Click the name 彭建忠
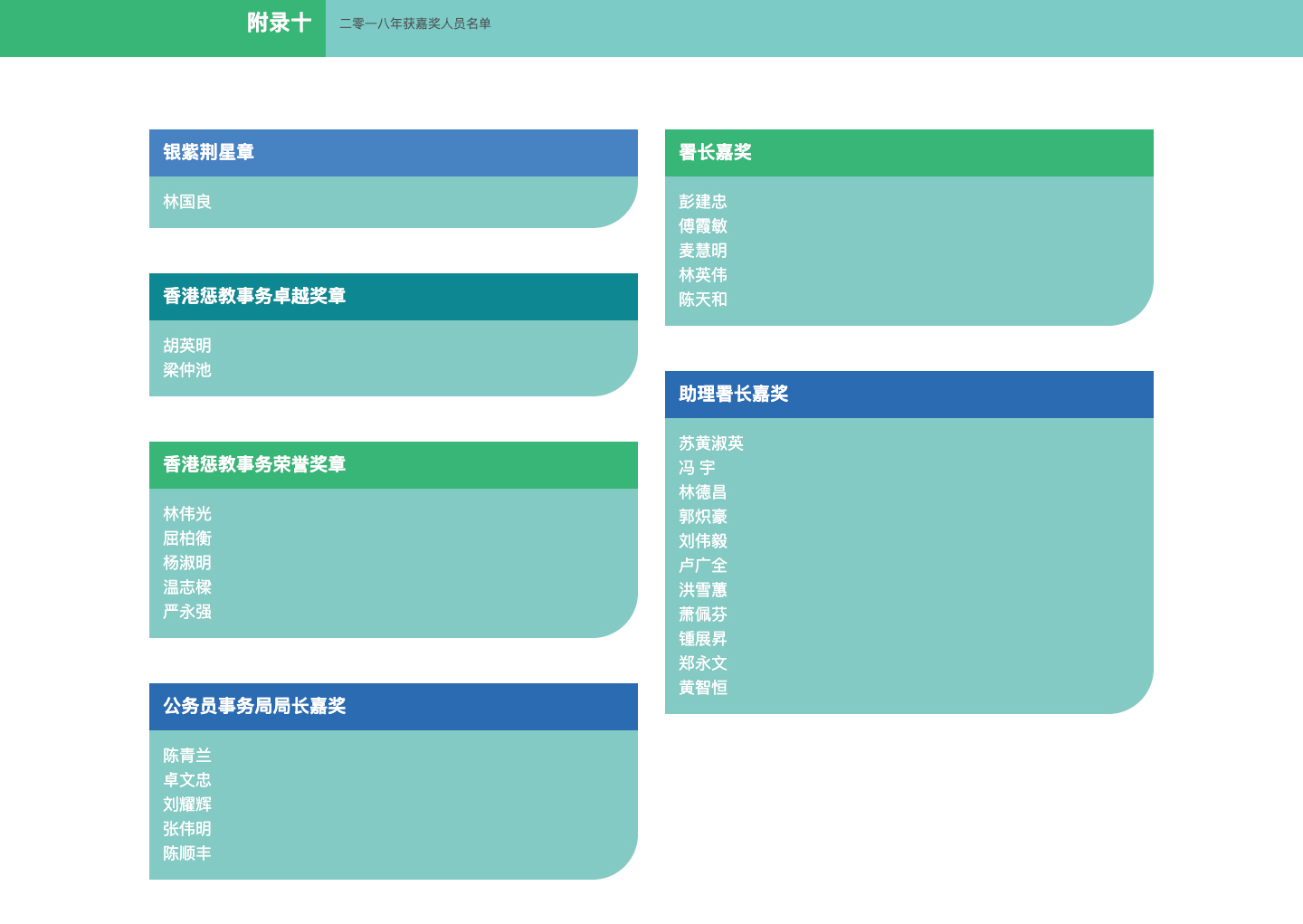The height and width of the screenshot is (924, 1303). (x=703, y=202)
